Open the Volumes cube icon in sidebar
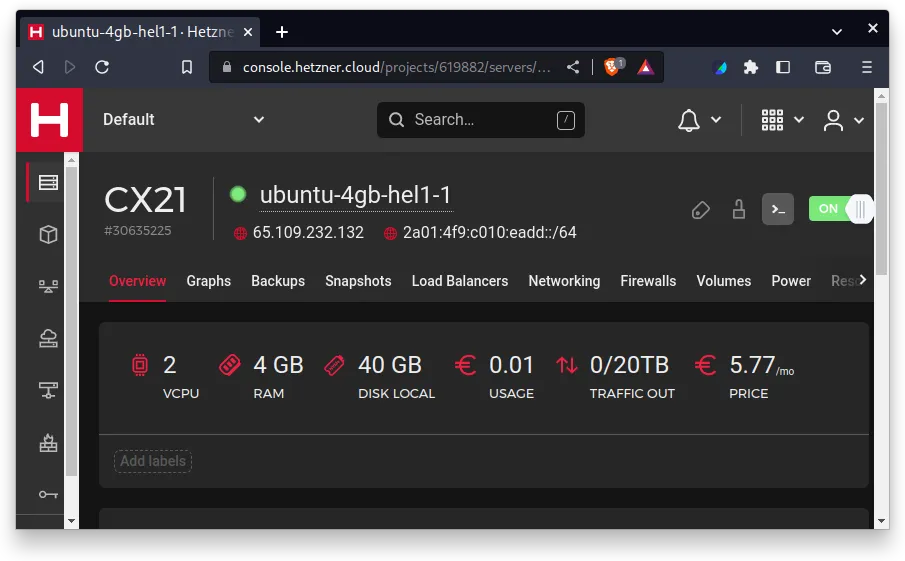The image size is (905, 561). tap(48, 234)
